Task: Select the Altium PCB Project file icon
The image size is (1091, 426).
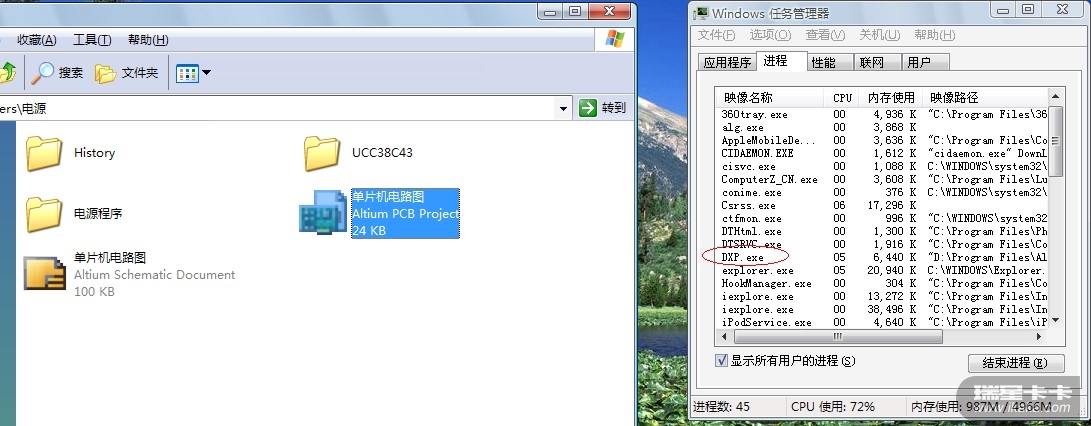Action: tap(323, 213)
